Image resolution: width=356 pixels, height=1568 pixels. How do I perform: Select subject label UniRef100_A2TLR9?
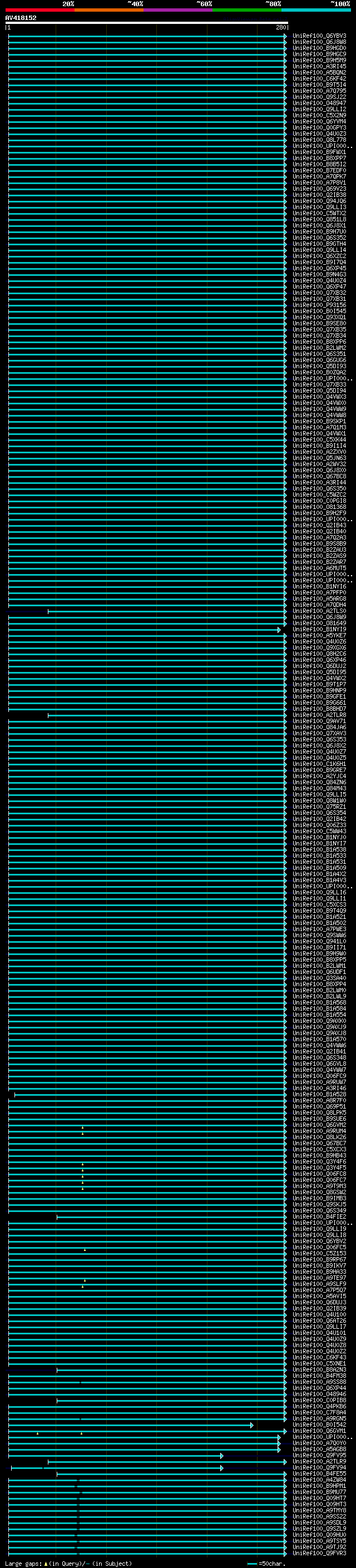coord(319,1461)
